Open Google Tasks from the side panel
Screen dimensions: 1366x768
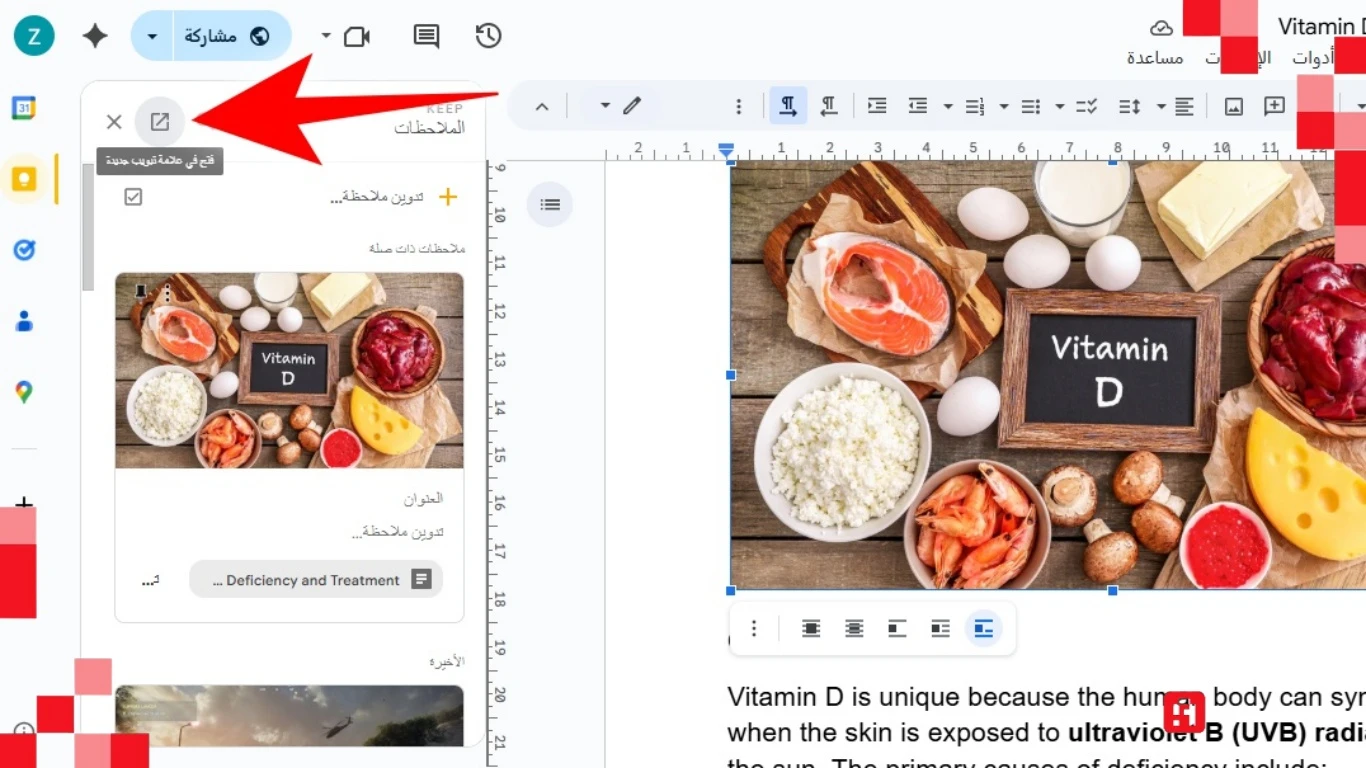24,250
